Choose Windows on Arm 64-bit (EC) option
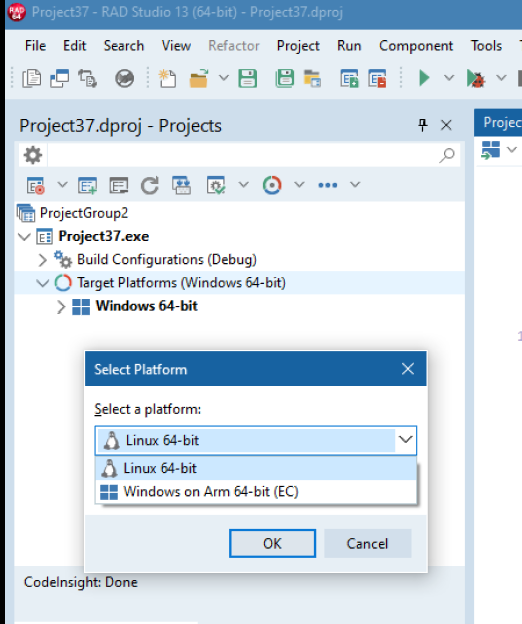Screen dimensions: 522x624 tap(256, 492)
